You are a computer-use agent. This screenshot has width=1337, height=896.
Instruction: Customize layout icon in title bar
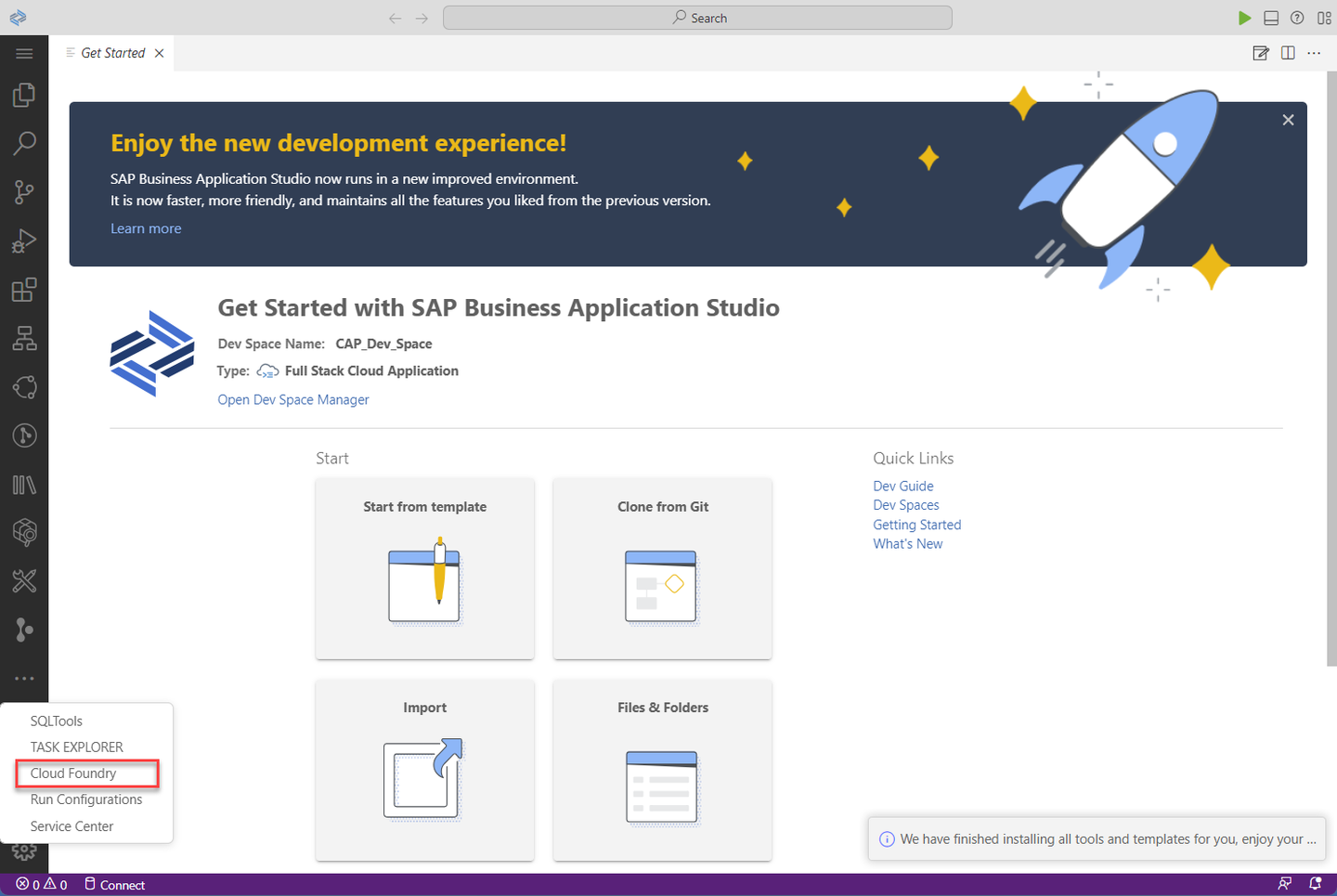click(1324, 18)
